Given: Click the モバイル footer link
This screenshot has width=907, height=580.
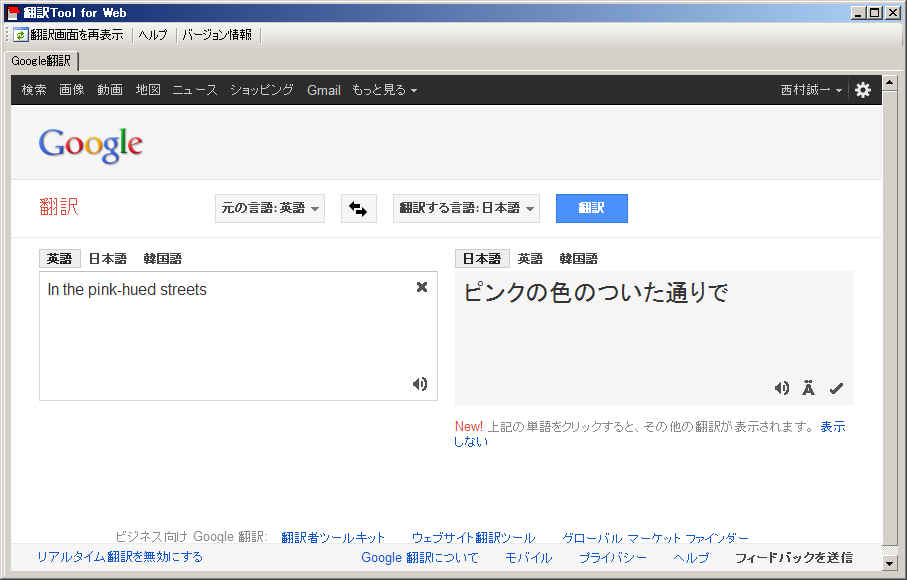Looking at the screenshot, I should click(528, 557).
